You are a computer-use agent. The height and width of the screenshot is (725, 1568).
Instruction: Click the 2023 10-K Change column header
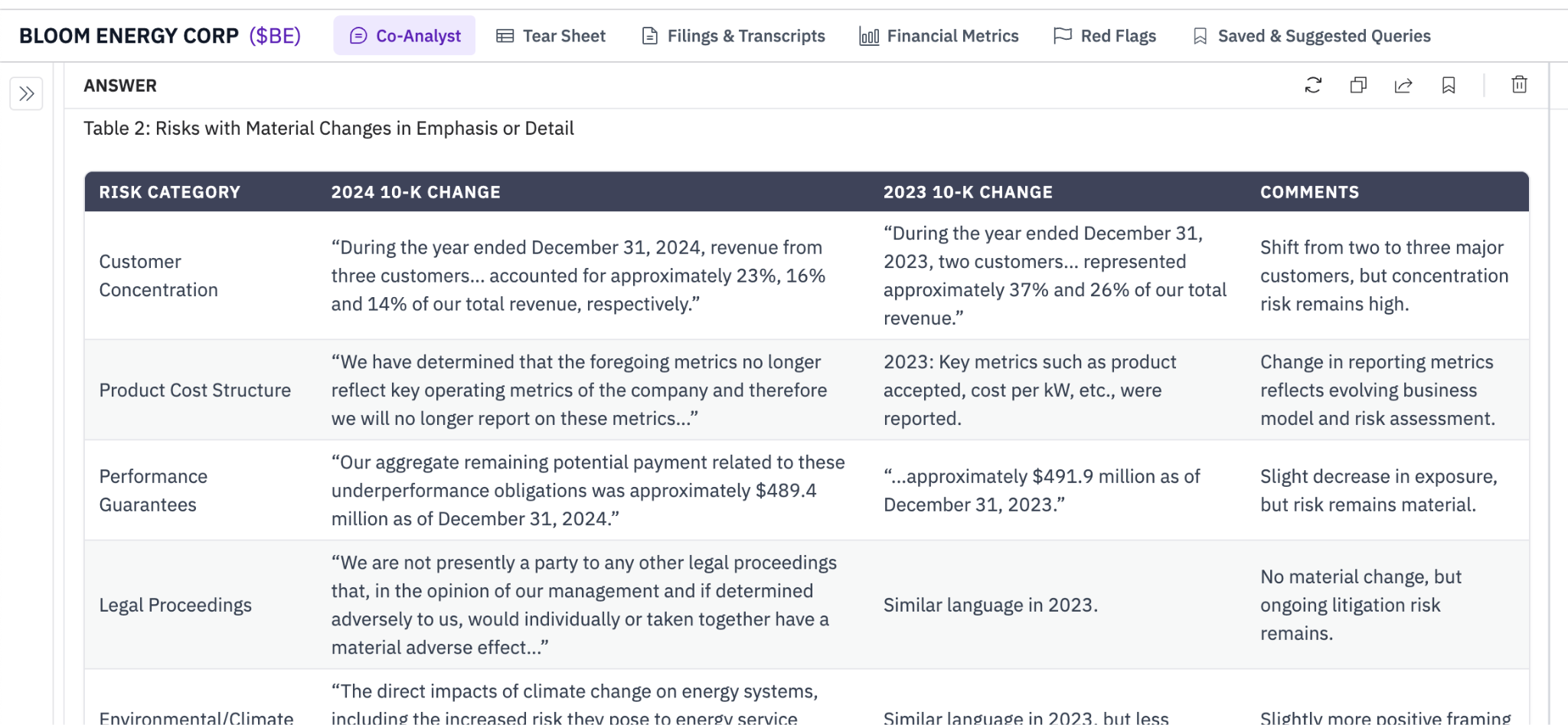(x=968, y=192)
